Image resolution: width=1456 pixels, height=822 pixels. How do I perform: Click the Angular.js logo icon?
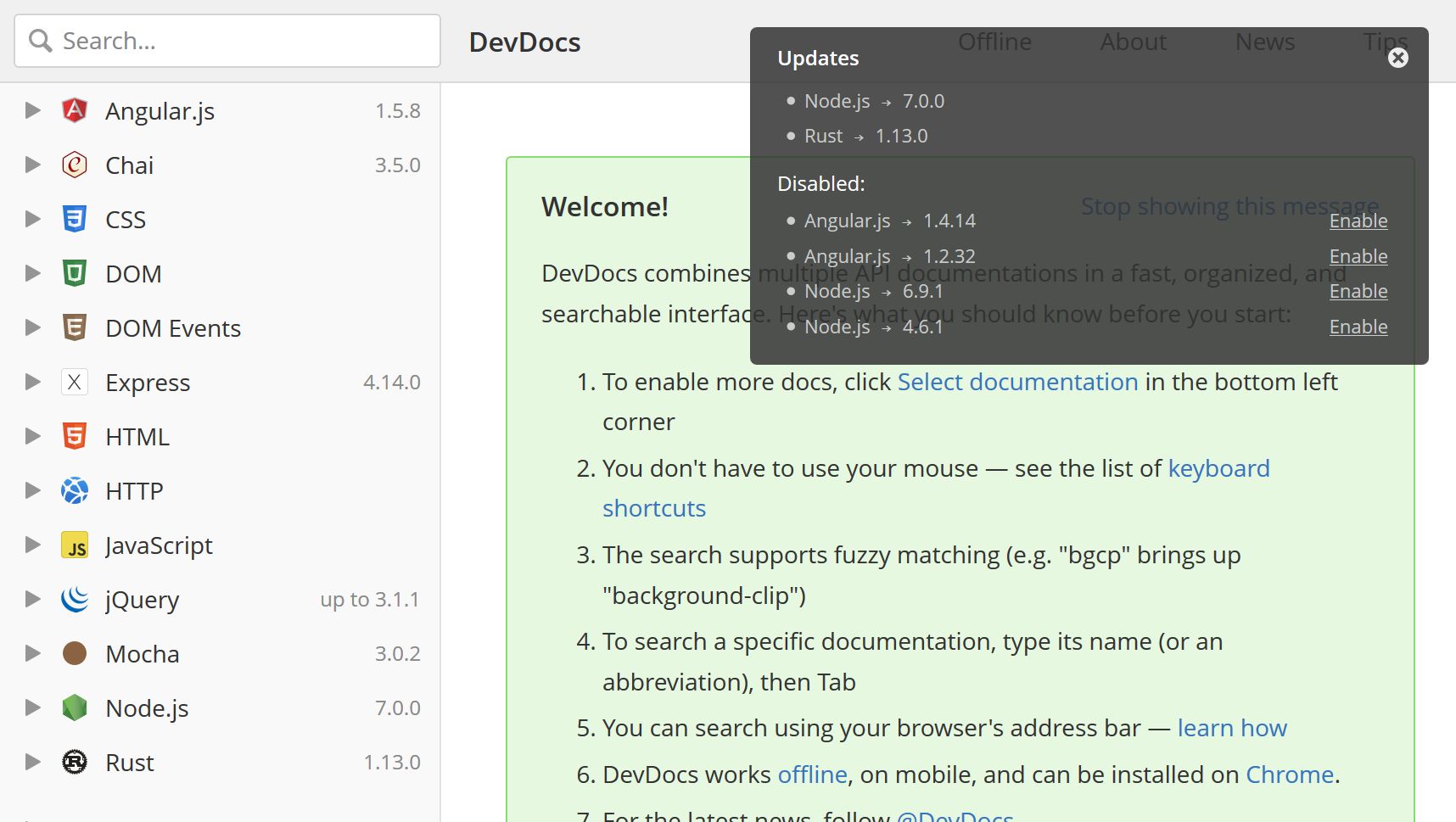75,110
